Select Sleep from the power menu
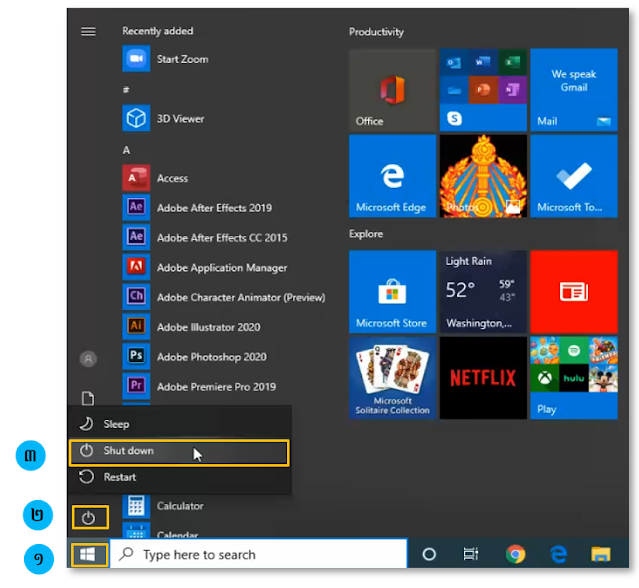The image size is (639, 588). tap(179, 424)
